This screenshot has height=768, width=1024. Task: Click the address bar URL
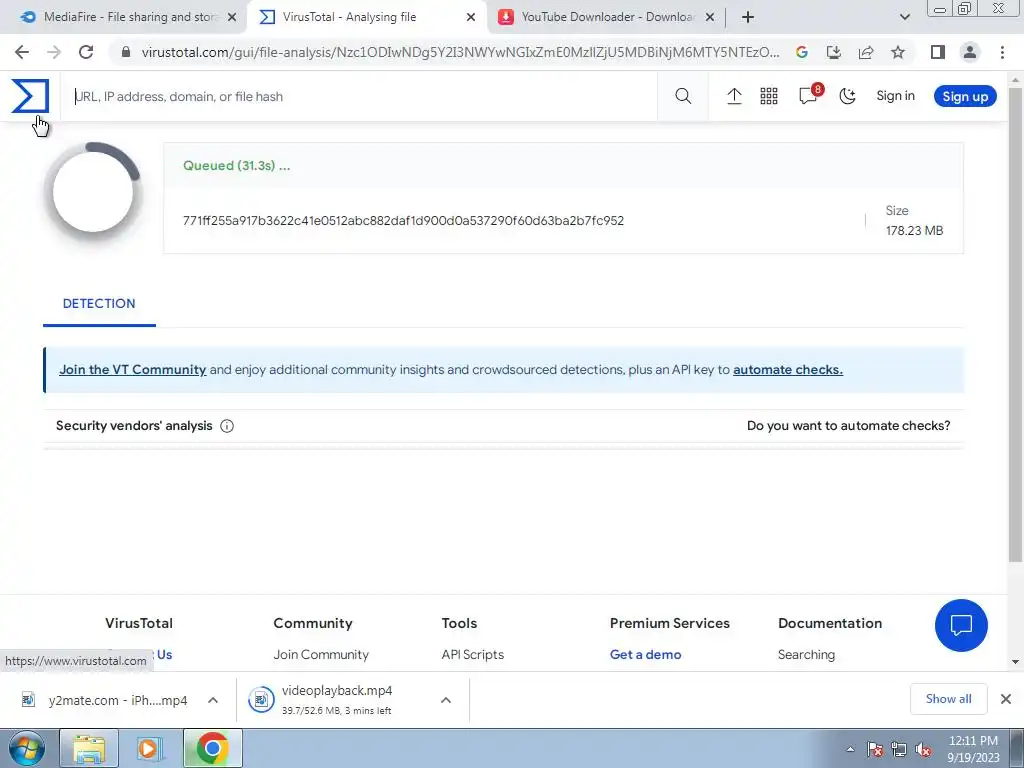(x=460, y=52)
